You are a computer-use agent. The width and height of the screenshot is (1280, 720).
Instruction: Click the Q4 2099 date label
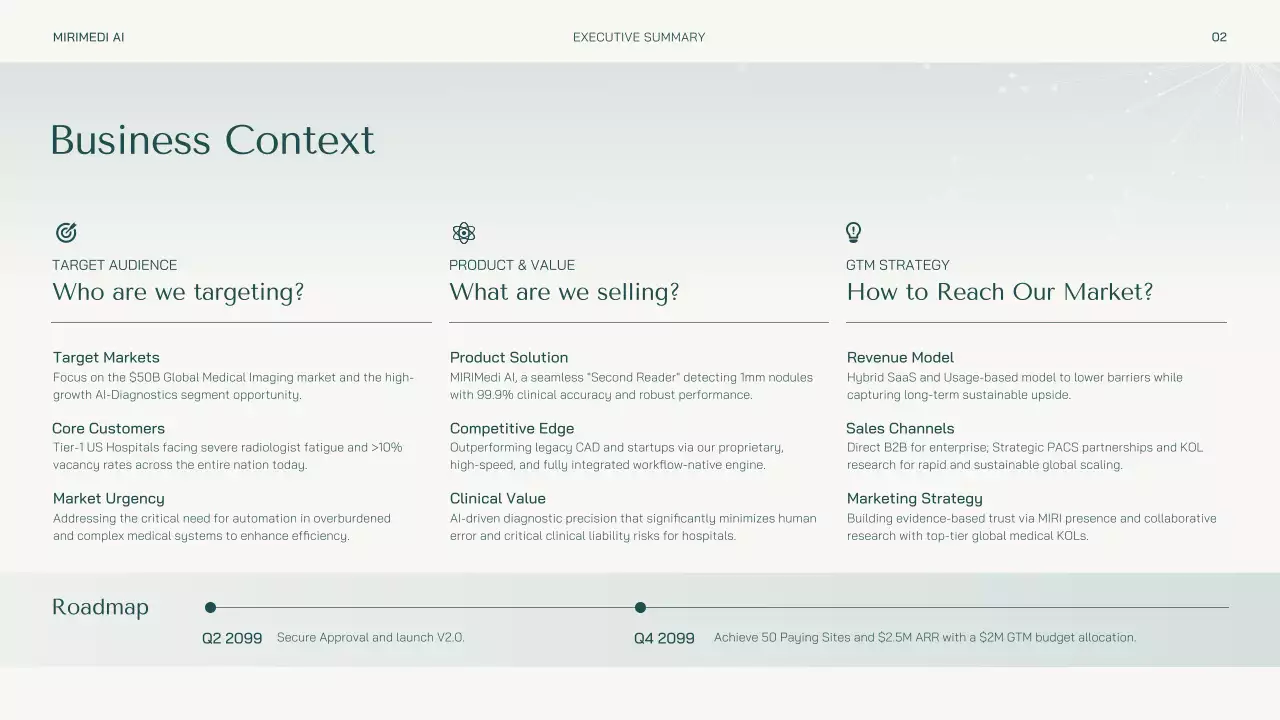click(664, 638)
